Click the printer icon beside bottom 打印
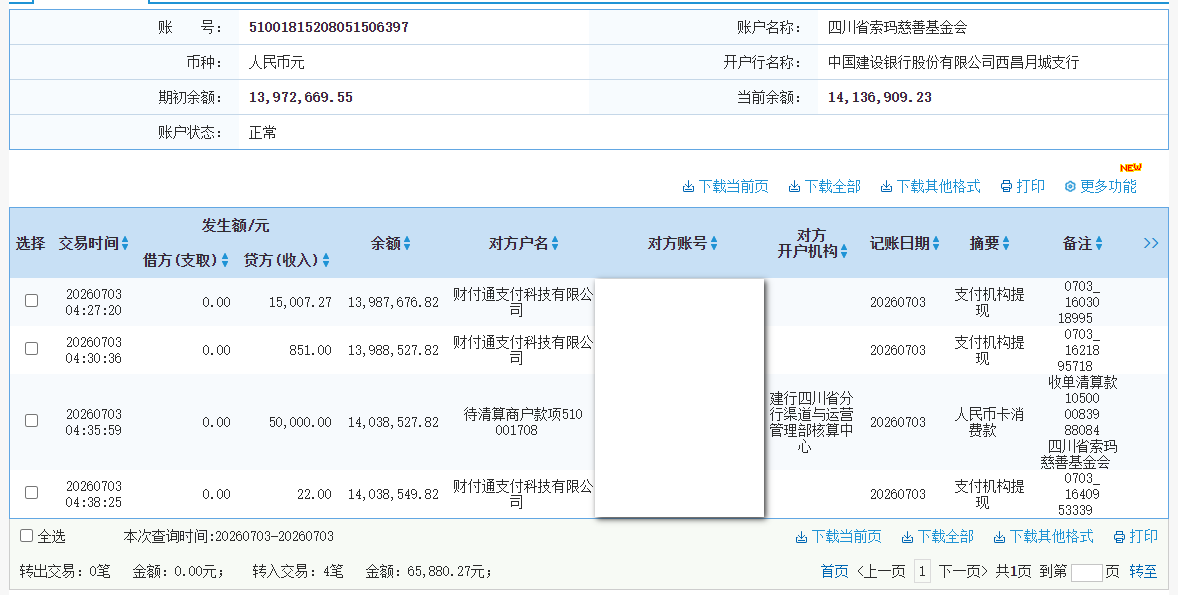Image resolution: width=1178 pixels, height=595 pixels. 1119,537
